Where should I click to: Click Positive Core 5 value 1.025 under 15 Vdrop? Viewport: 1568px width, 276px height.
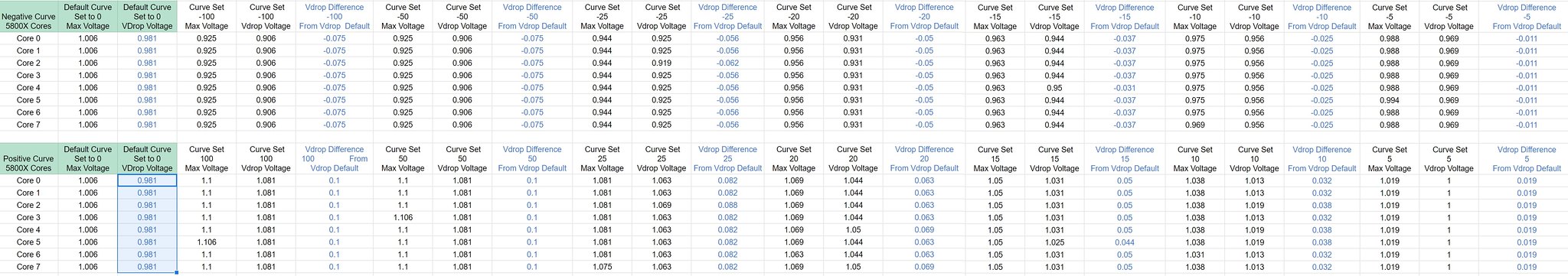(1054, 242)
